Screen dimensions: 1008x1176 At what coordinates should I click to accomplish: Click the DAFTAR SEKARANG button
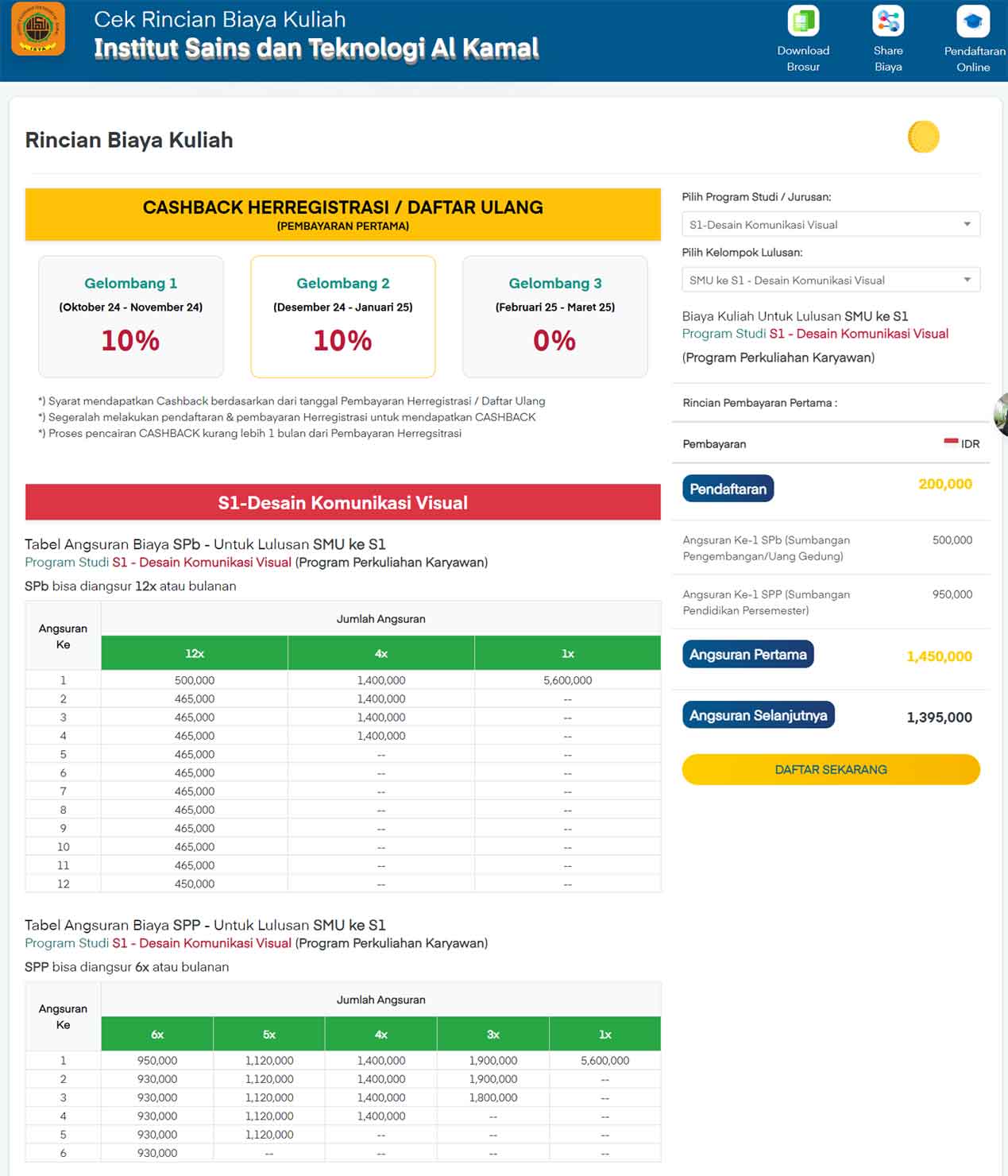[x=831, y=769]
